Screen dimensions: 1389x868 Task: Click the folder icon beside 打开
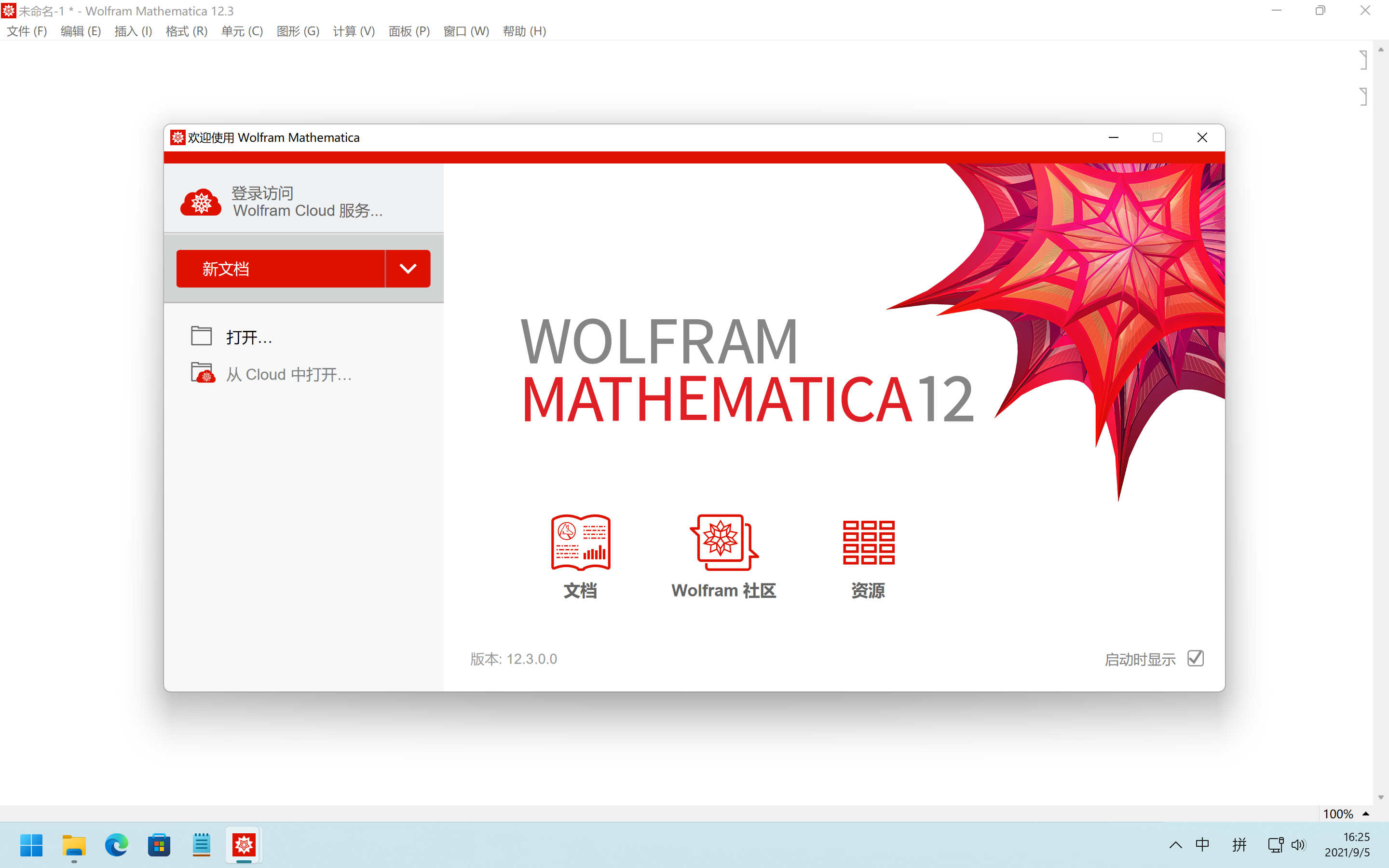[x=202, y=335]
